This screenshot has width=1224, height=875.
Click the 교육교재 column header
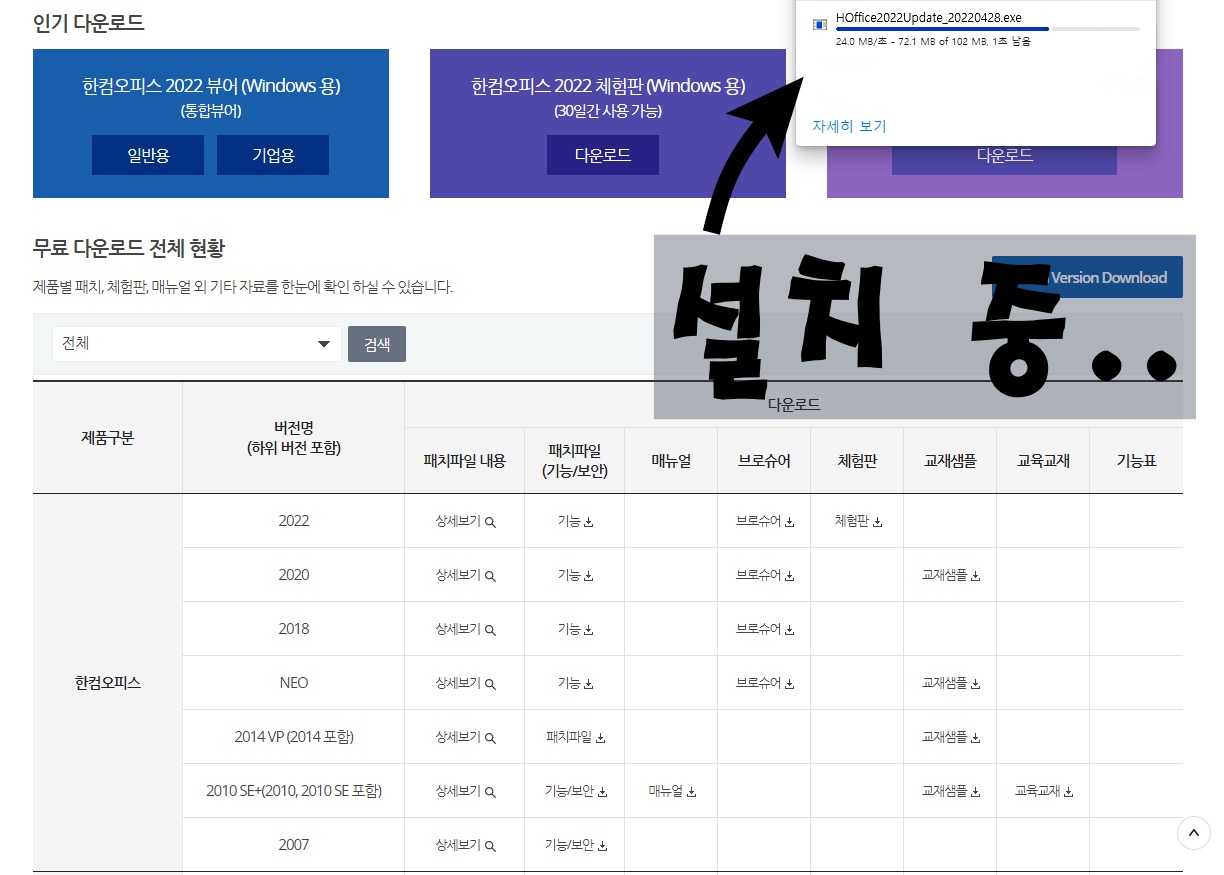(1044, 461)
